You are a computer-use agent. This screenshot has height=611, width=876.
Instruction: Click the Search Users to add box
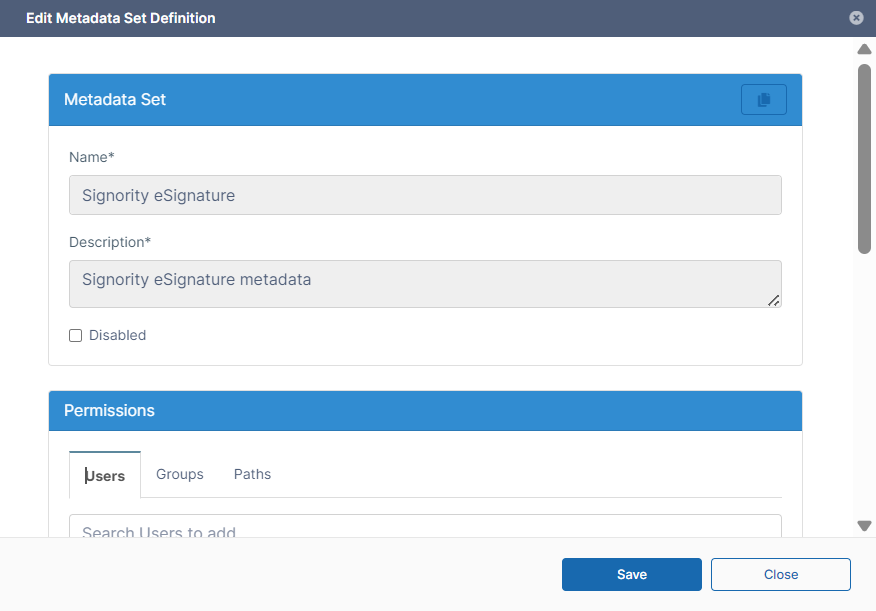425,528
